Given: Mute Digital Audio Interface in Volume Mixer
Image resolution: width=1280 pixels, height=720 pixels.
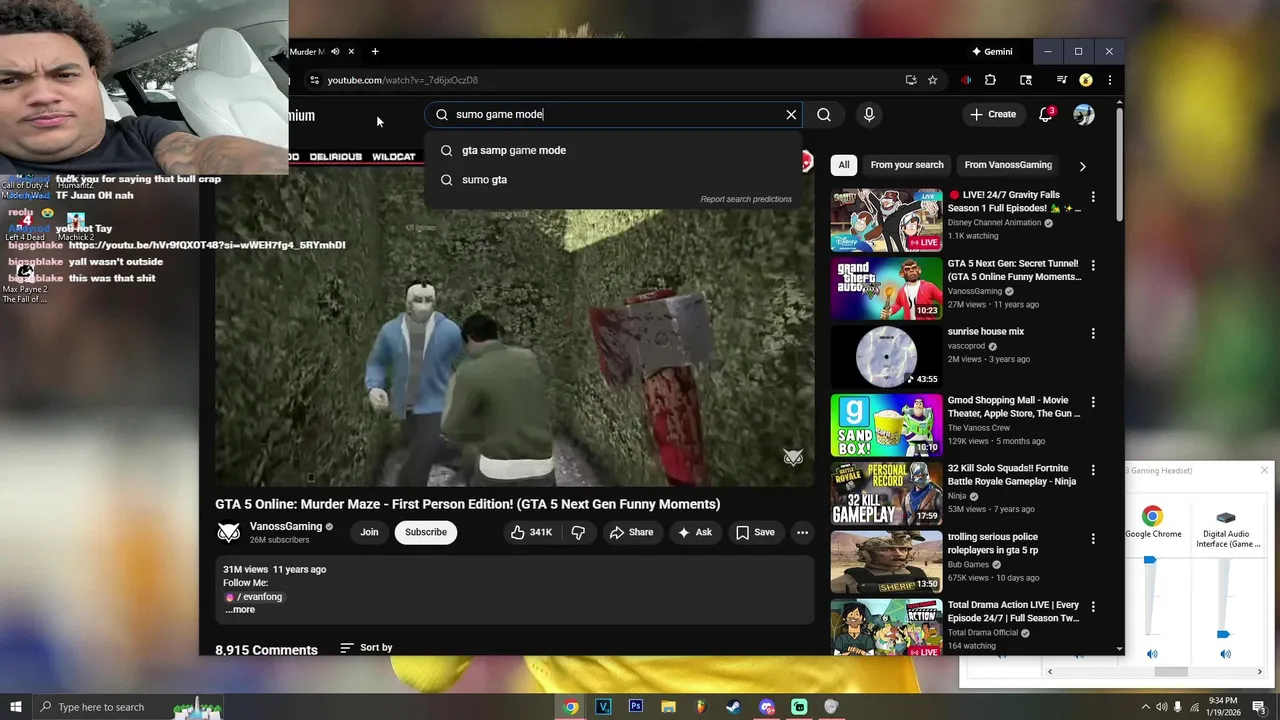Looking at the screenshot, I should pyautogui.click(x=1226, y=654).
